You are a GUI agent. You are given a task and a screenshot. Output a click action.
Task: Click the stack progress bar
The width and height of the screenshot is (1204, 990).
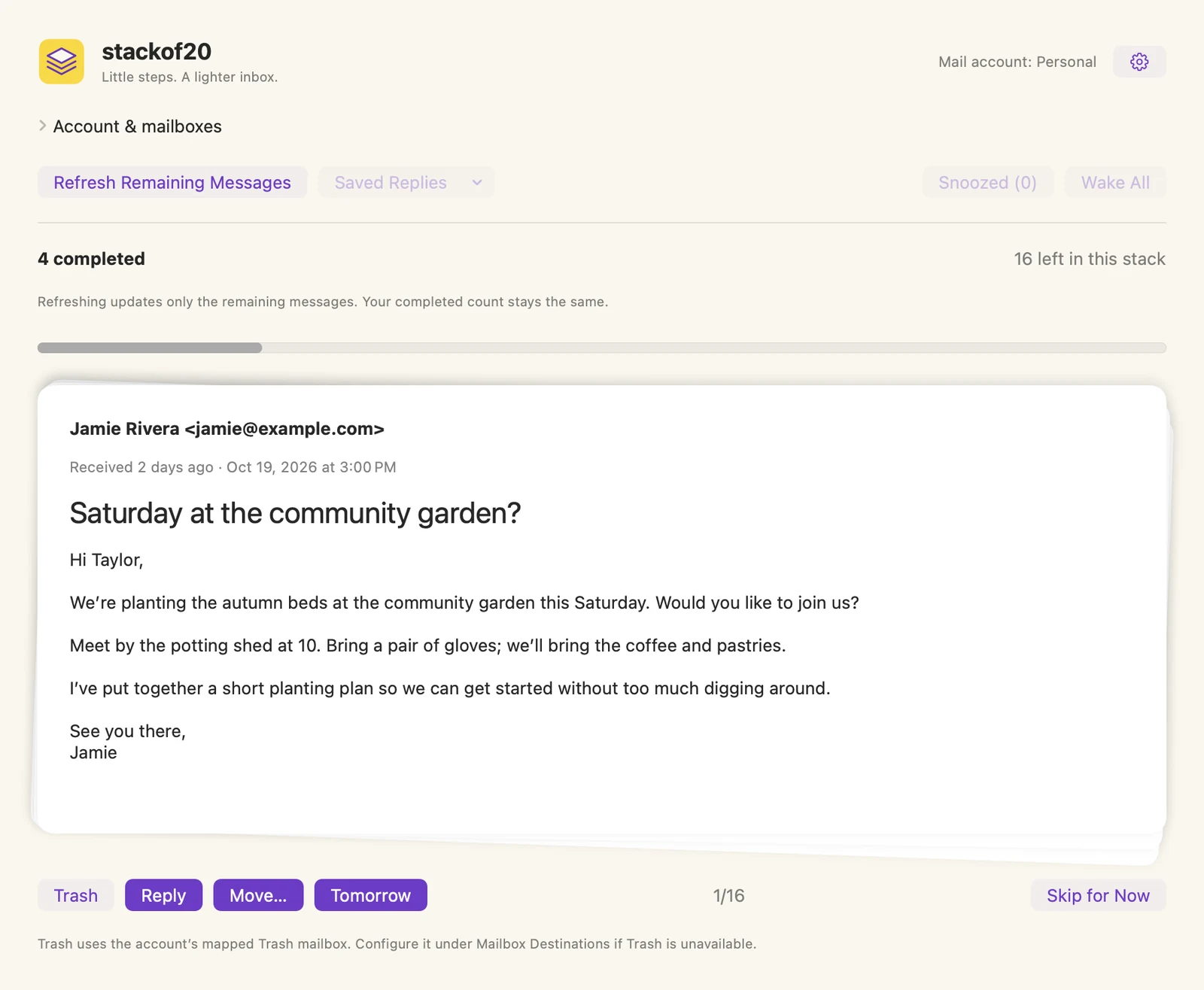(x=602, y=348)
